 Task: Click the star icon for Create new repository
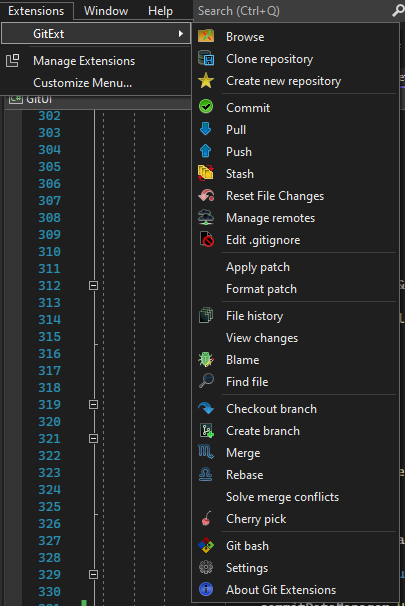pyautogui.click(x=206, y=80)
